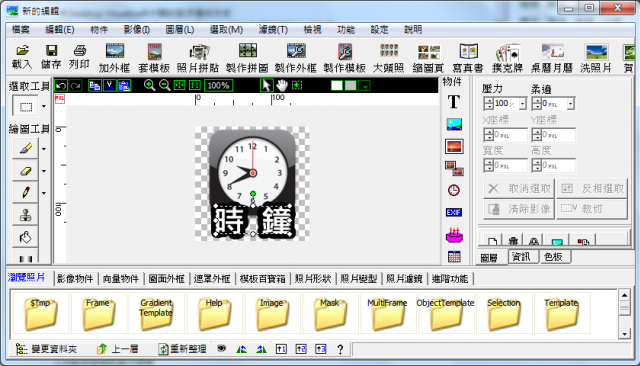Select the arrow pointer tool

tap(266, 85)
